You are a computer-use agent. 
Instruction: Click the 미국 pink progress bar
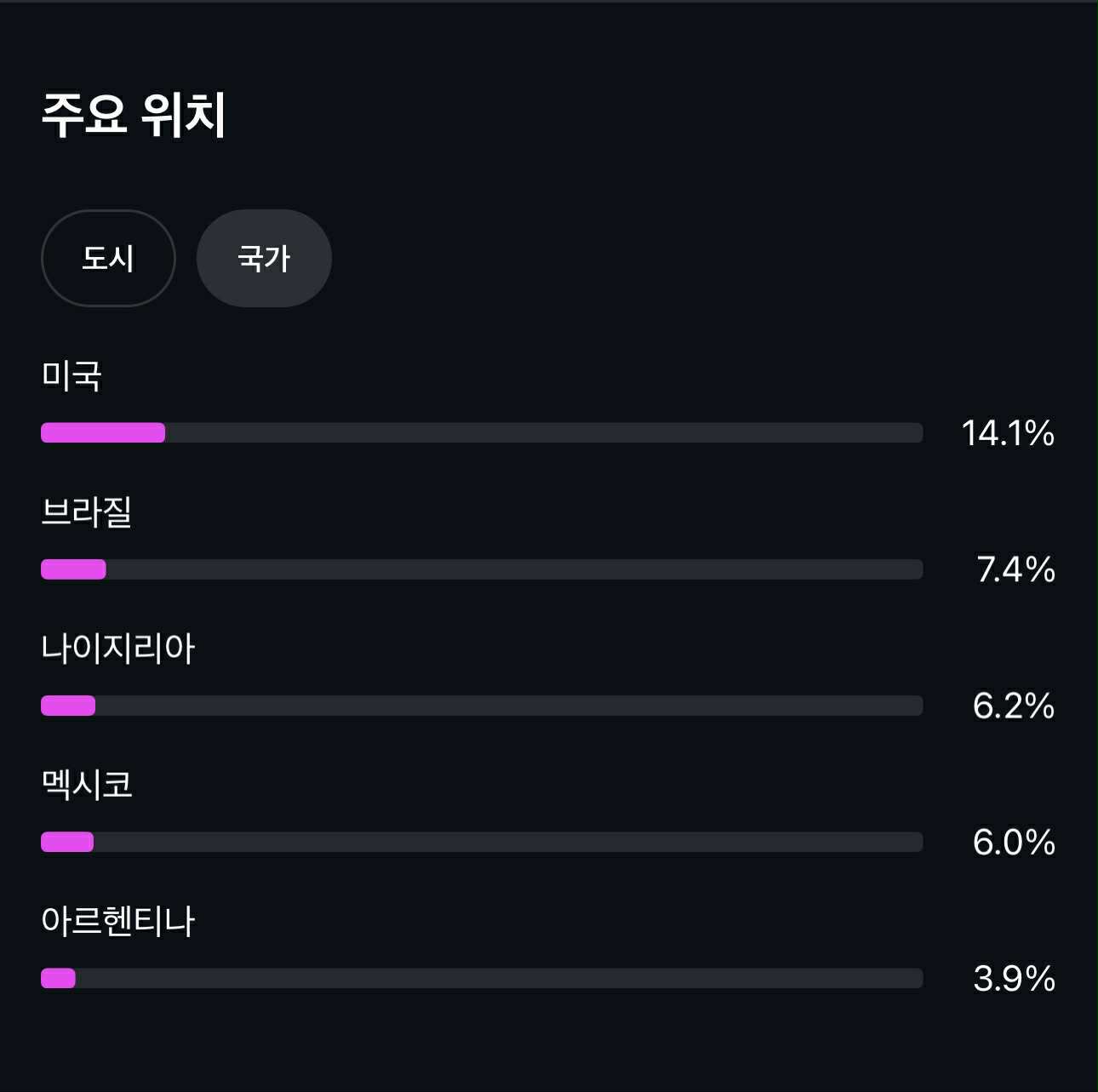click(103, 432)
